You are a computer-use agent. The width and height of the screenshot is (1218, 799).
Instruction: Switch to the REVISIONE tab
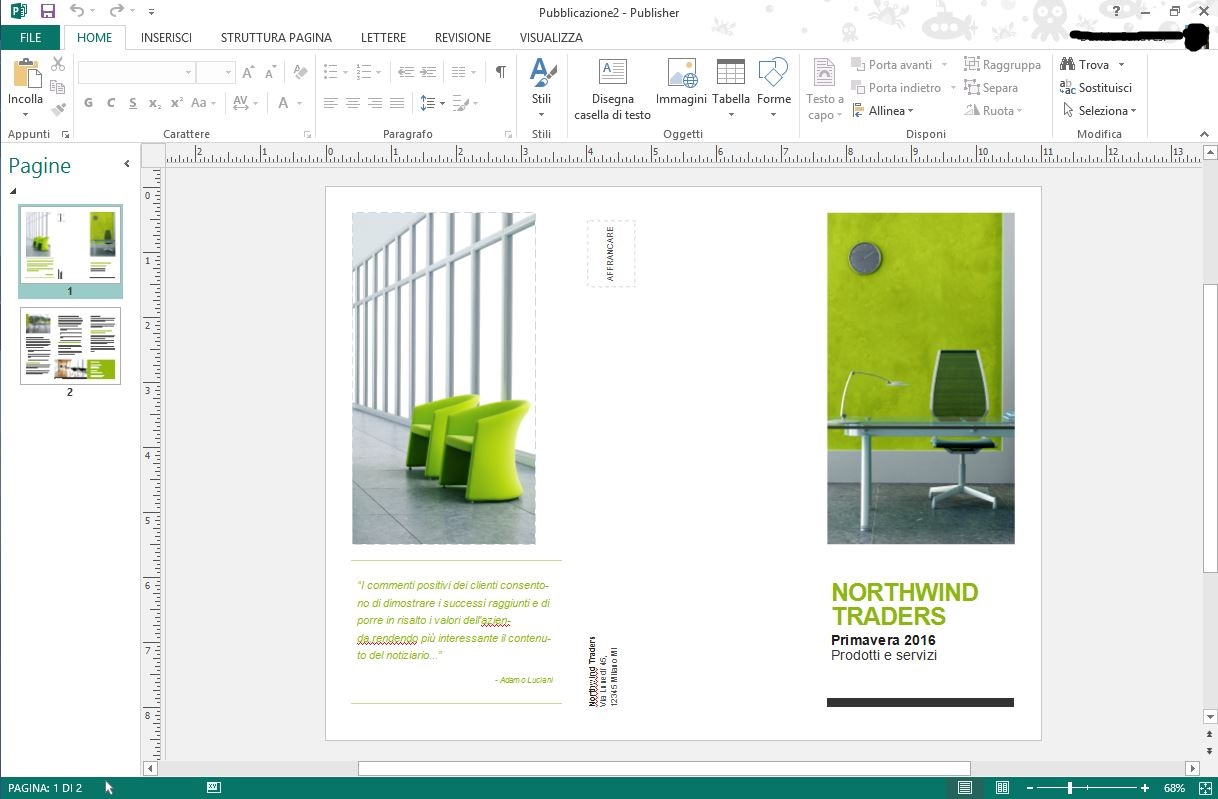[463, 38]
